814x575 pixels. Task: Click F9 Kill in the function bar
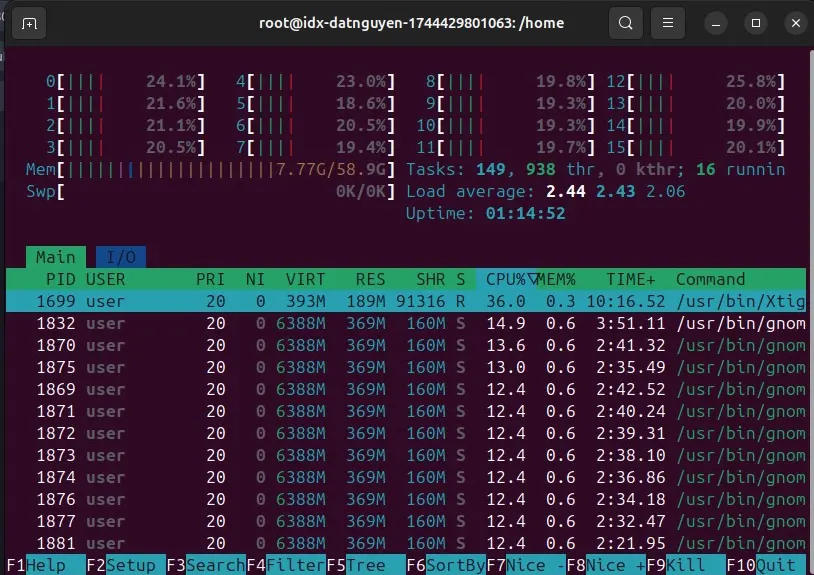686,565
